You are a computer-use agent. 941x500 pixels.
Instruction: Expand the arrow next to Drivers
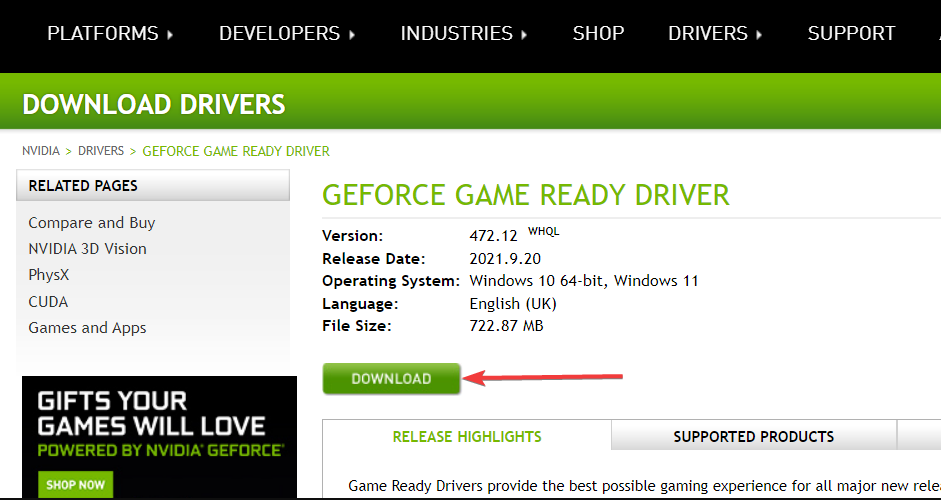[x=759, y=35]
